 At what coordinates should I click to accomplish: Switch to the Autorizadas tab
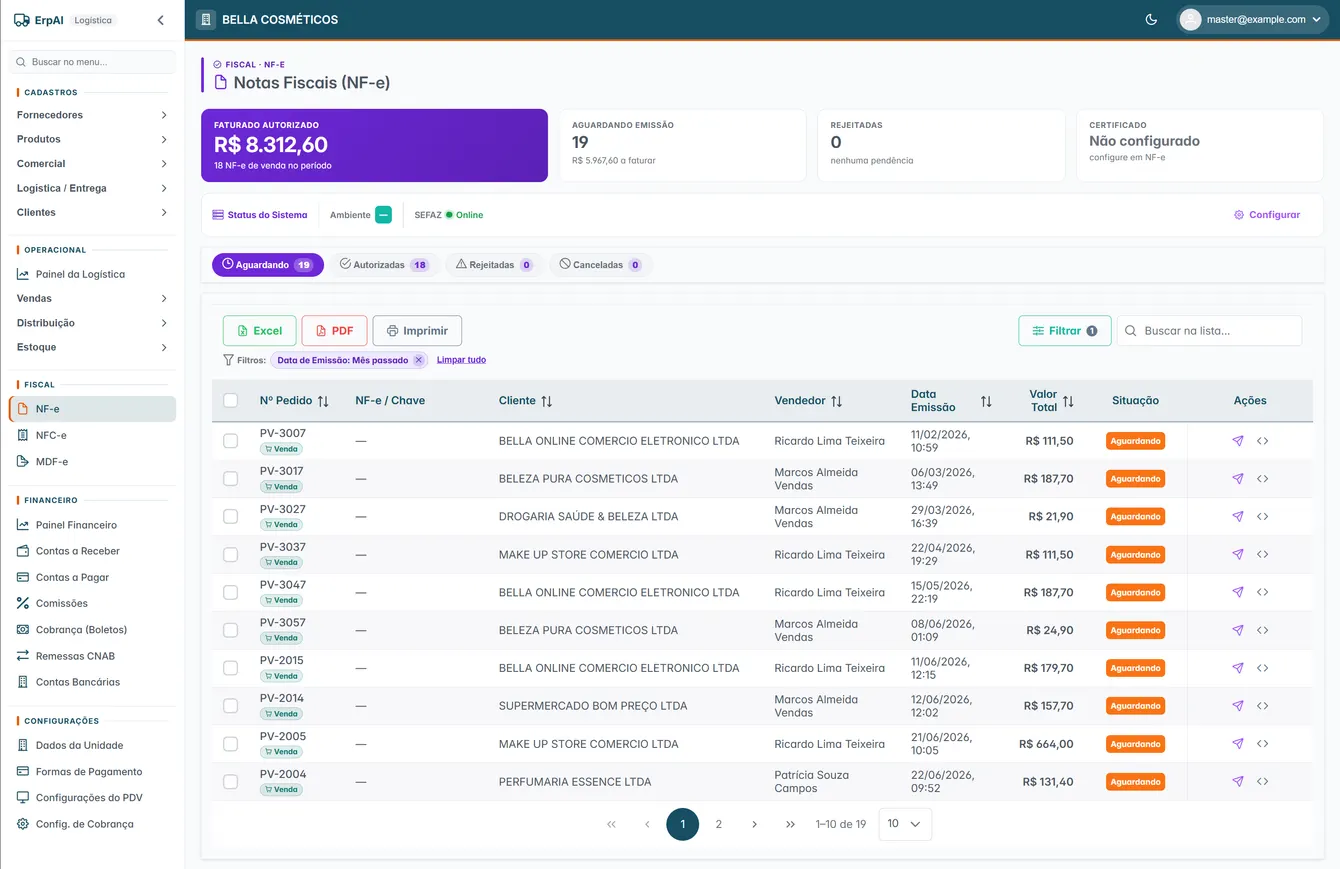(x=385, y=265)
